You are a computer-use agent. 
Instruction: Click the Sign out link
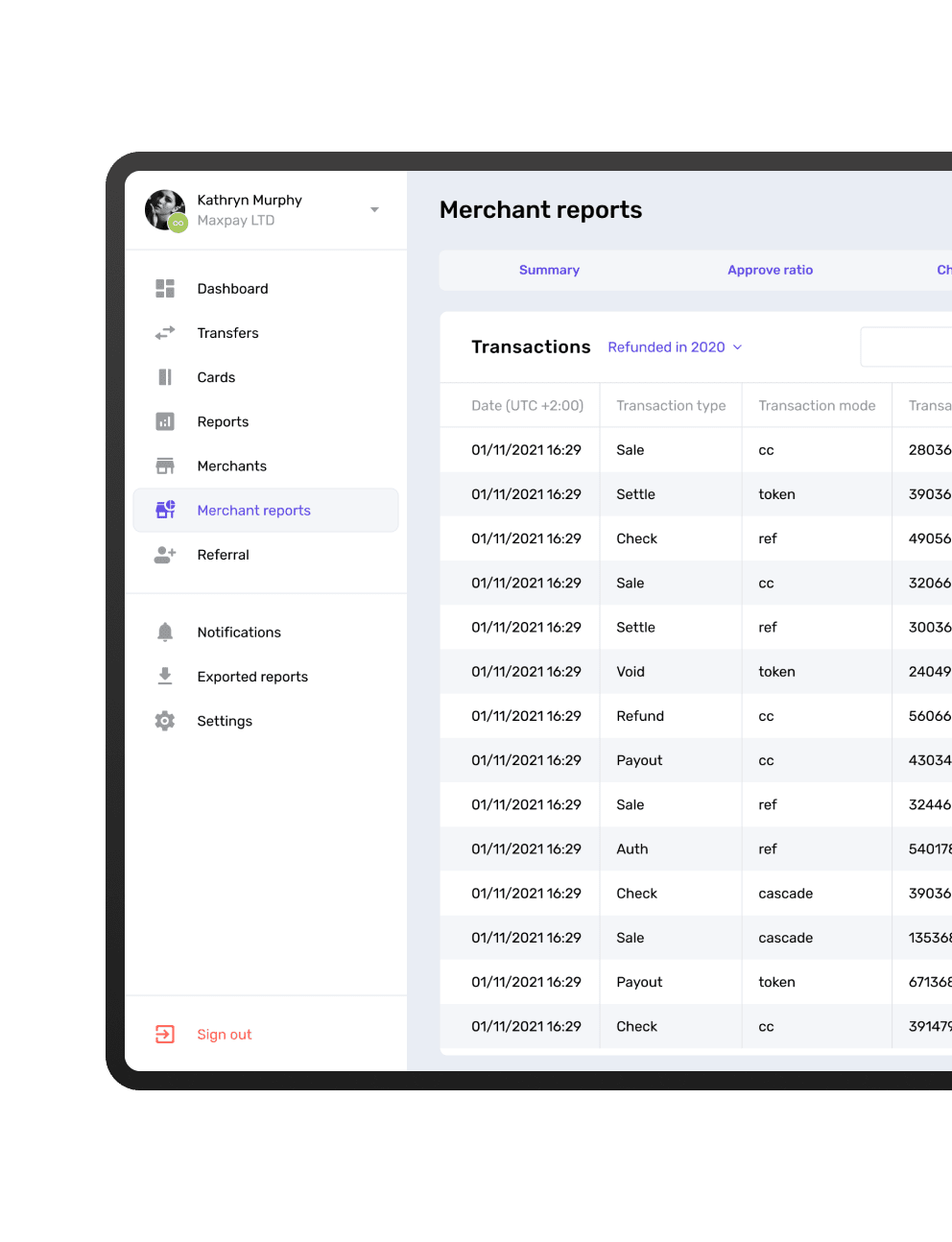[225, 1035]
